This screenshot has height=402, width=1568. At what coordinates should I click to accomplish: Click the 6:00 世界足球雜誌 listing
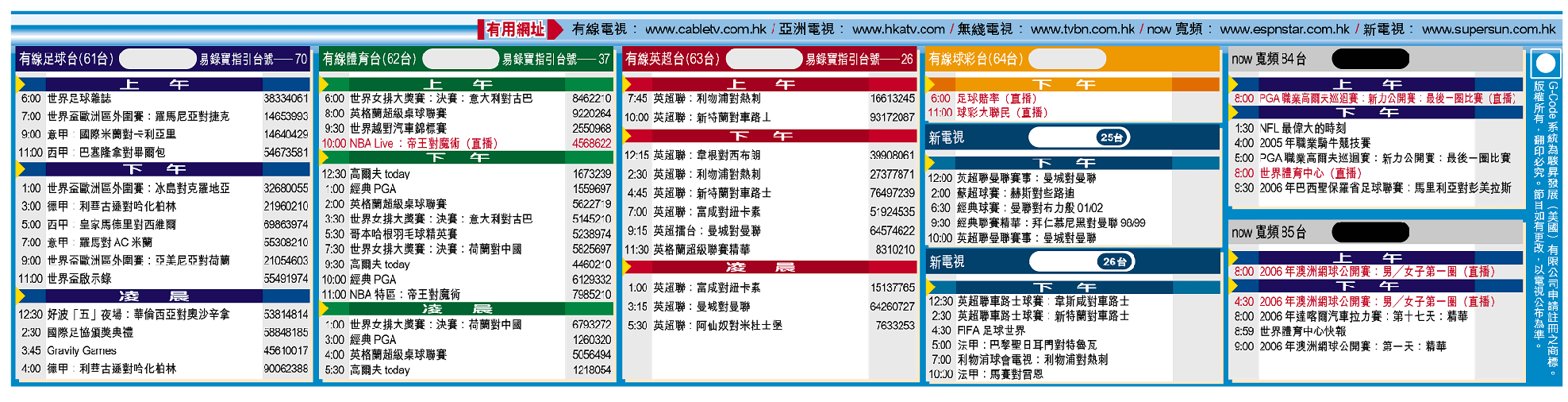(163, 99)
